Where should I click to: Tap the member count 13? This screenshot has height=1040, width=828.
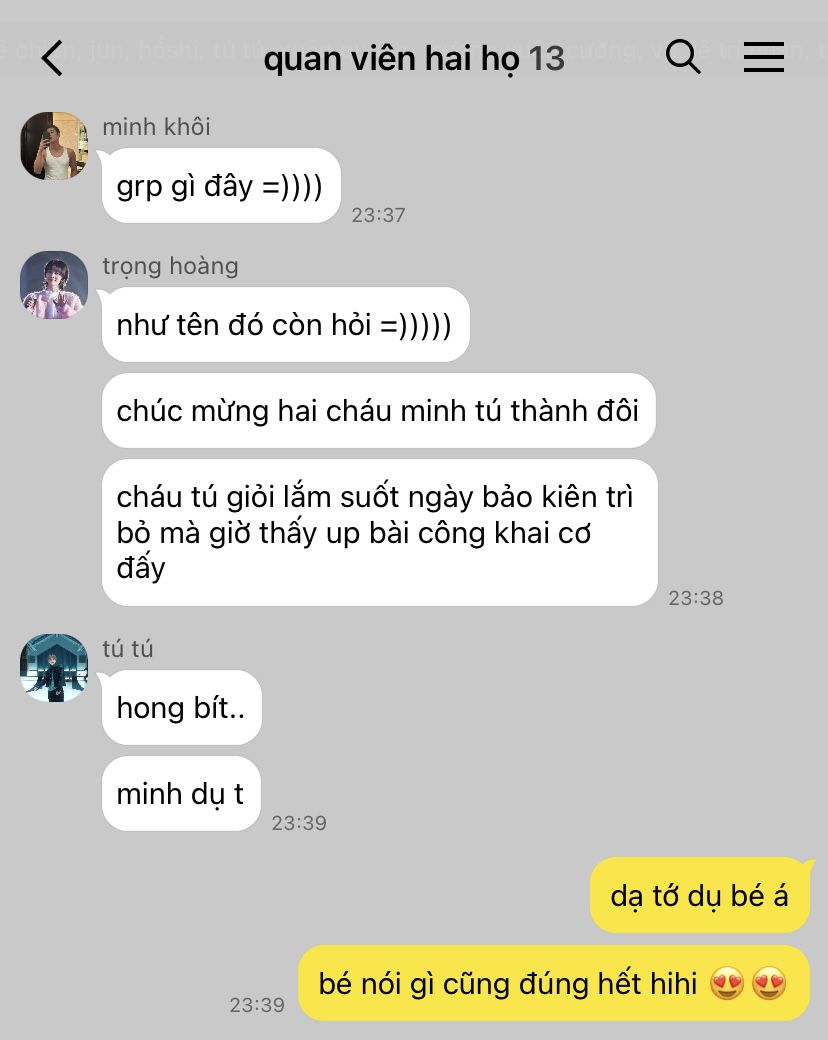coord(547,58)
